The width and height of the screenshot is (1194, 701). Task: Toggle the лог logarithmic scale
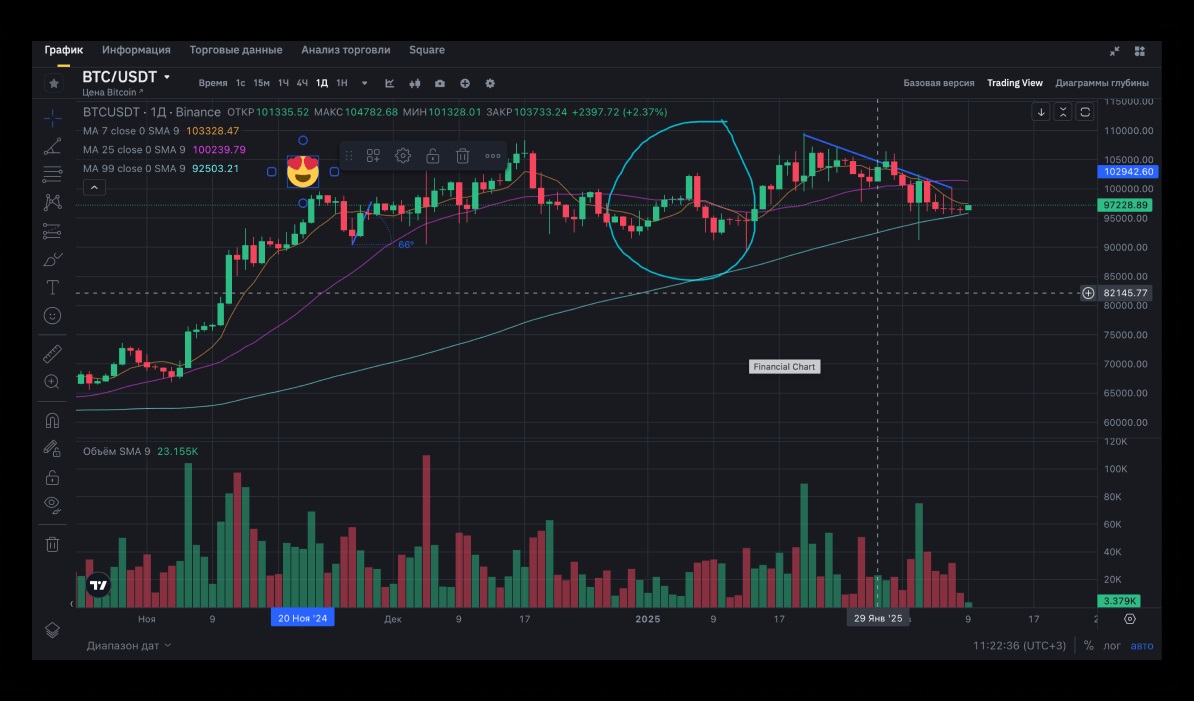pos(1113,645)
